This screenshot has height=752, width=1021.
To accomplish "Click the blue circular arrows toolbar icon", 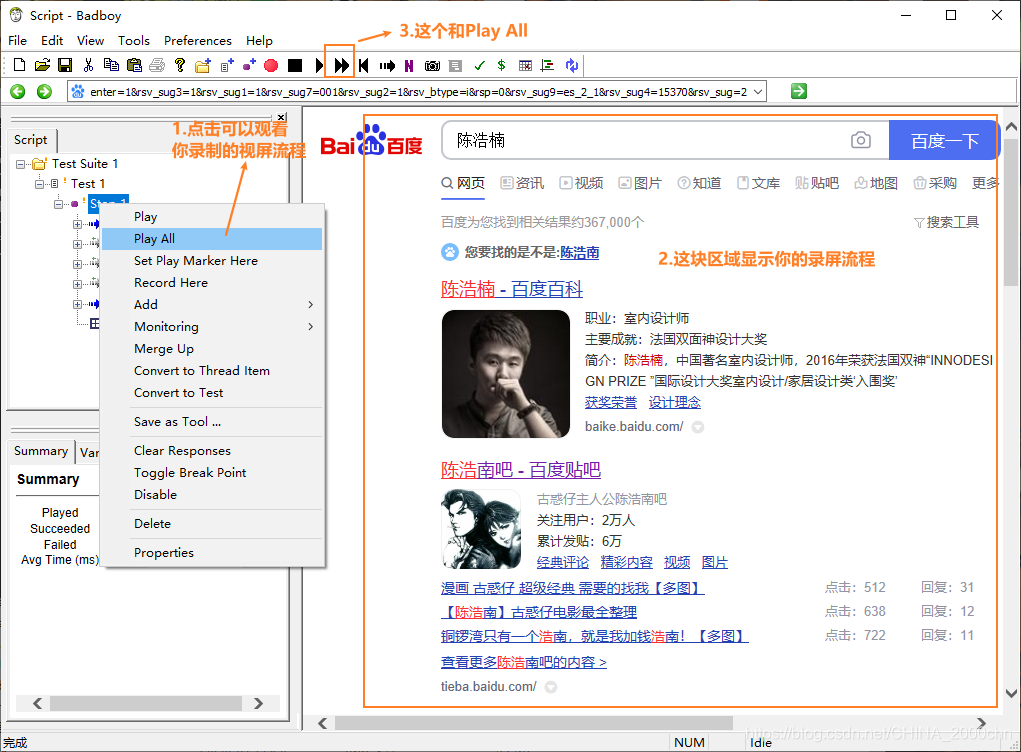I will (x=572, y=65).
